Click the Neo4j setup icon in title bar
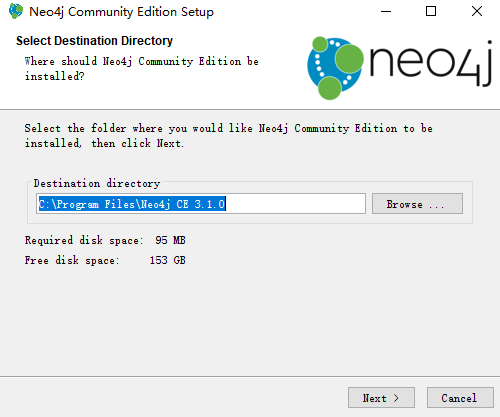The image size is (500, 417). [x=16, y=11]
